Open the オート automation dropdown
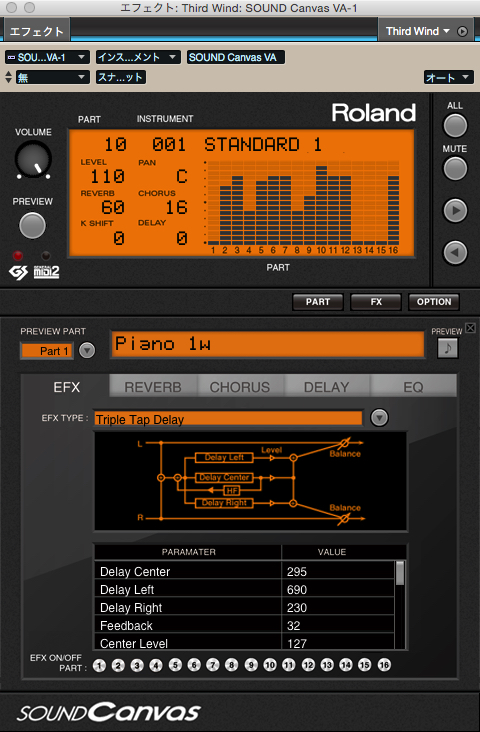480x732 pixels. point(449,77)
